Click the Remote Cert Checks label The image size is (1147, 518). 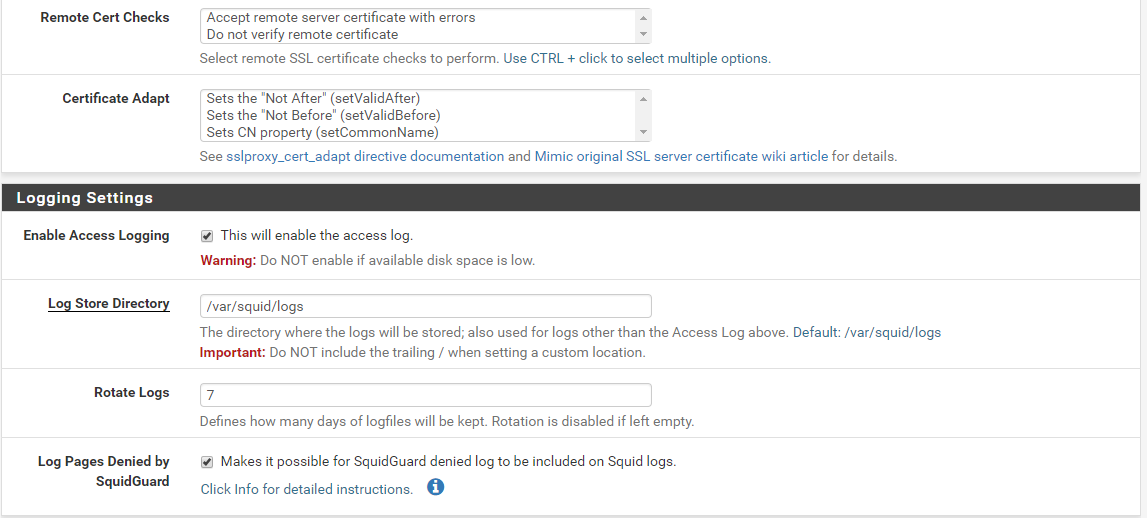tap(104, 17)
